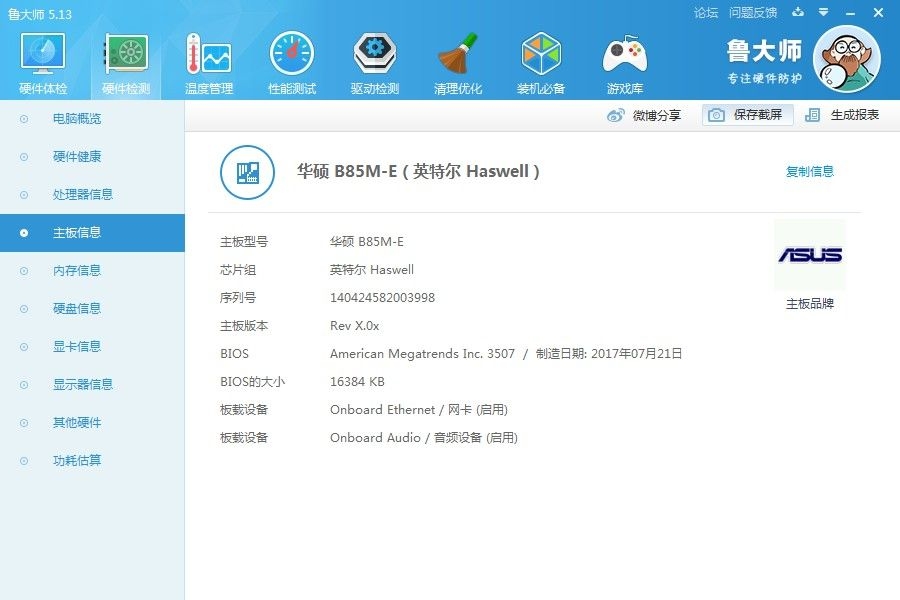Click the 鲁大师 mascot avatar

[x=847, y=59]
